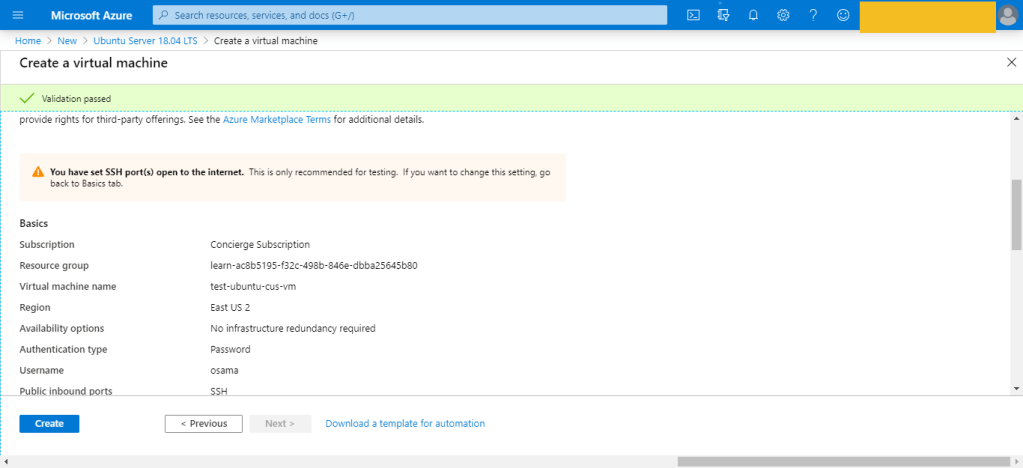Go to the Home breadcrumb

(28, 41)
